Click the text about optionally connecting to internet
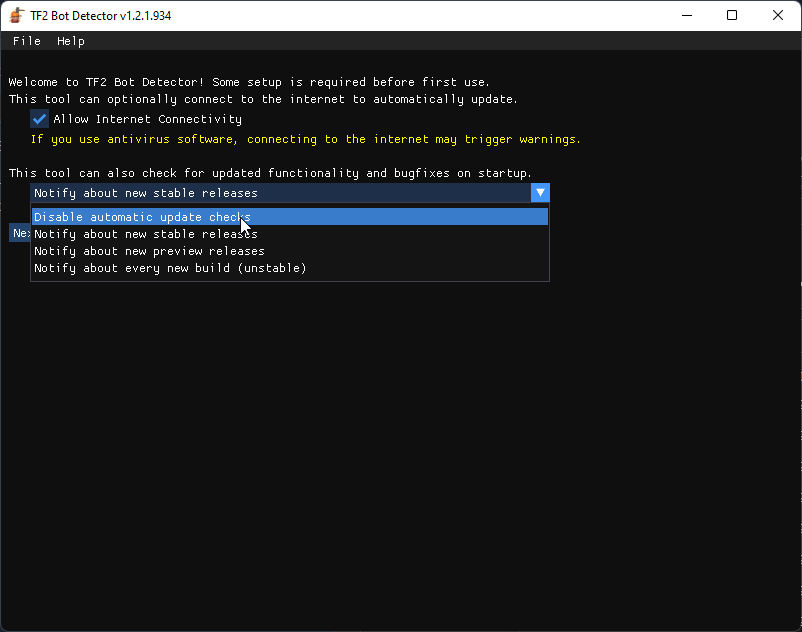Viewport: 802px width, 632px height. (x=263, y=99)
